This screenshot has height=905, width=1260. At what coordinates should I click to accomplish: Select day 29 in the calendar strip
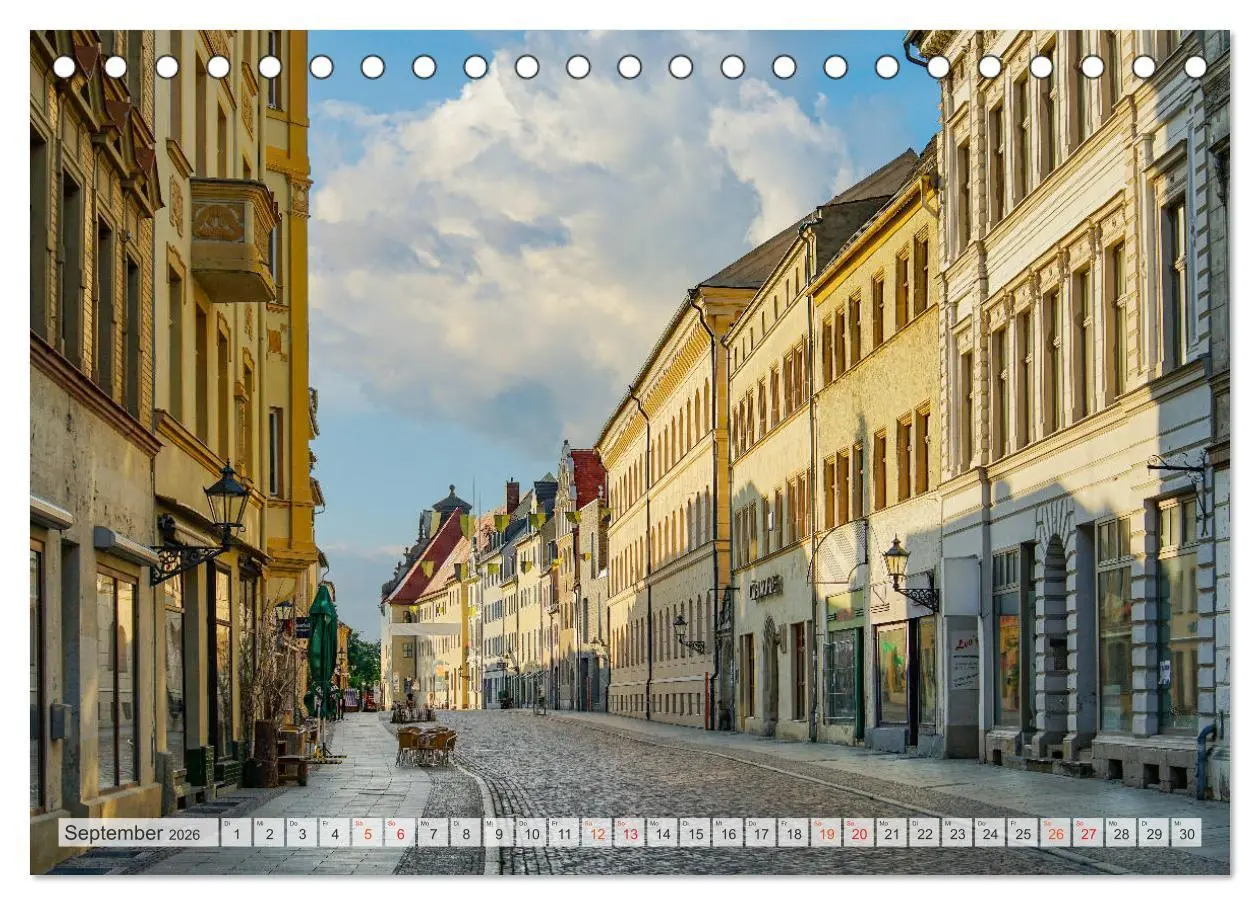[1153, 833]
